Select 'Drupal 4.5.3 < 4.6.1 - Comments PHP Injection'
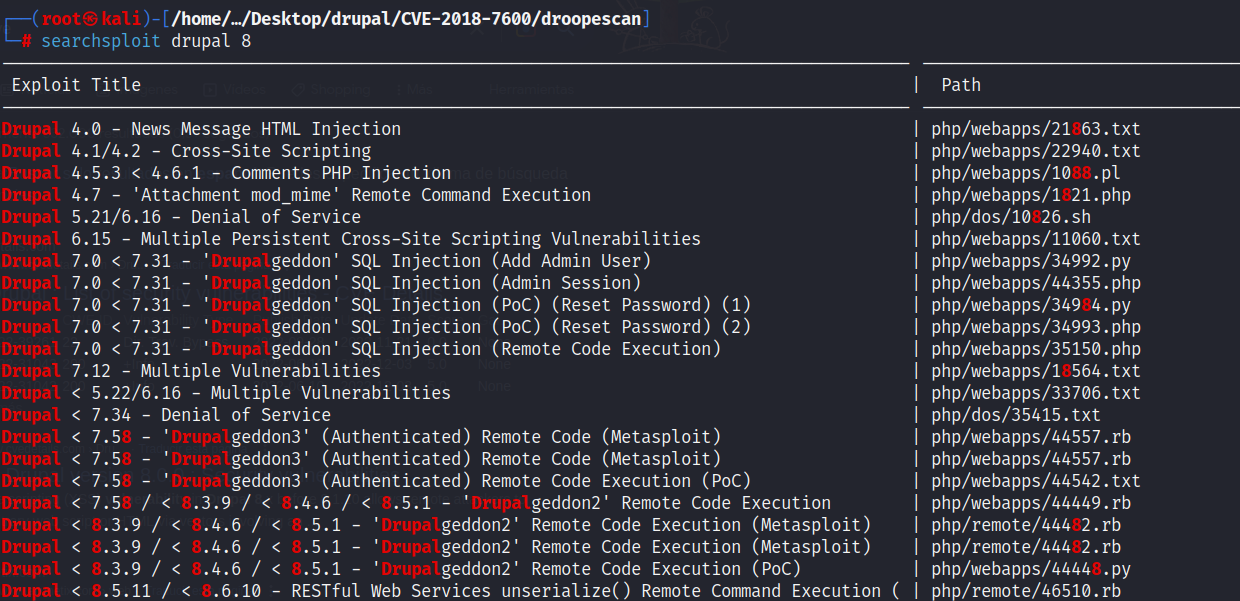 pos(226,173)
